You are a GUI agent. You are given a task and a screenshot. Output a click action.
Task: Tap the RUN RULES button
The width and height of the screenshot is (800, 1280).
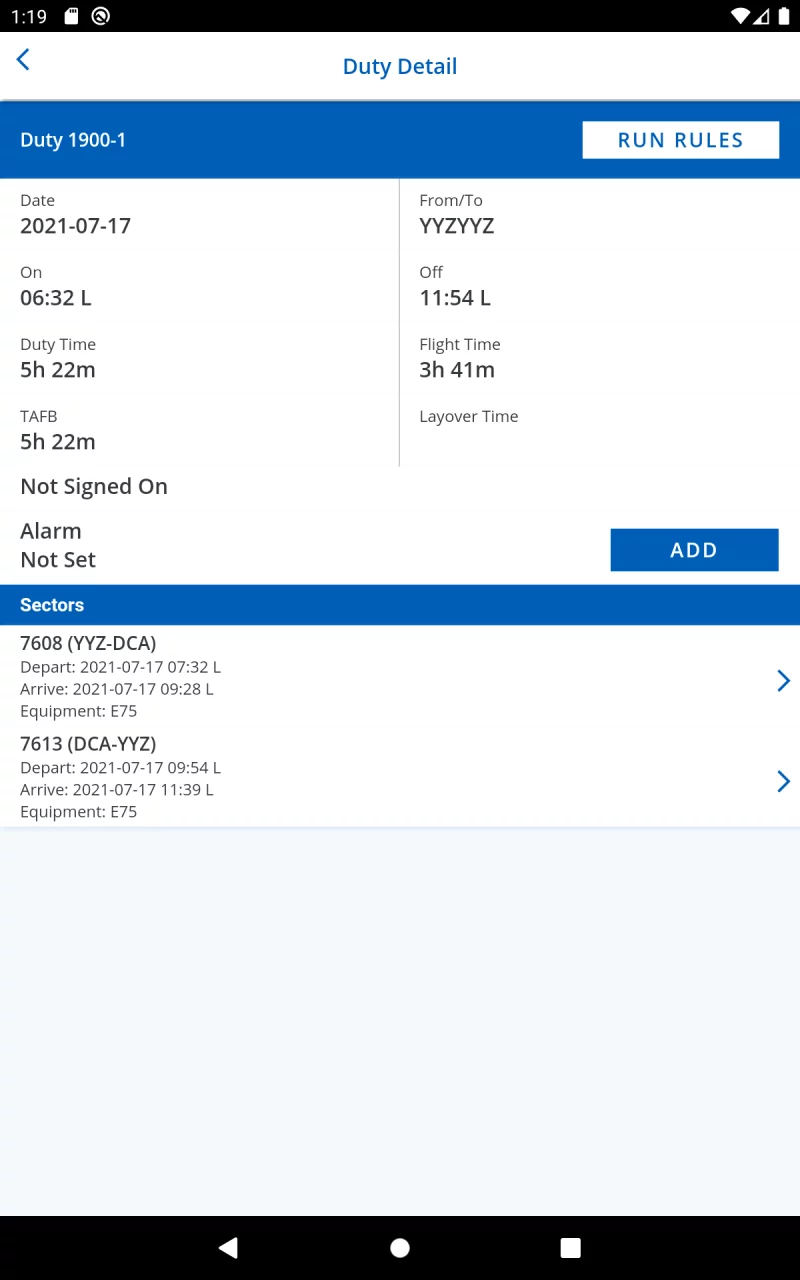(680, 140)
